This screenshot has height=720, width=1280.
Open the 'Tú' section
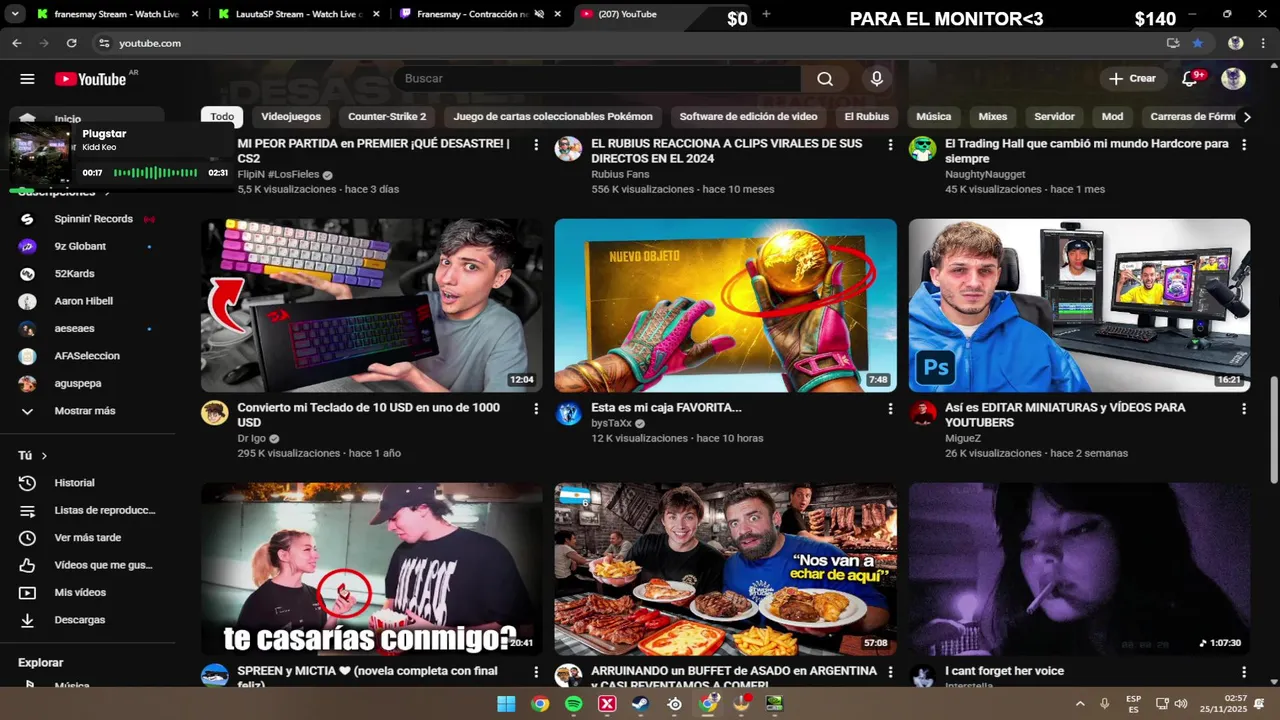[33, 456]
